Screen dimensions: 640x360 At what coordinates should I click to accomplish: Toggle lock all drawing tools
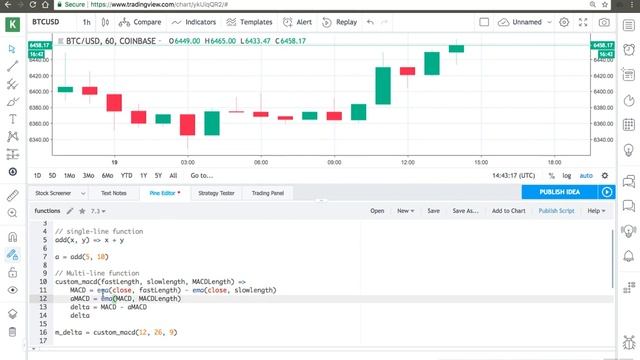pos(12,272)
